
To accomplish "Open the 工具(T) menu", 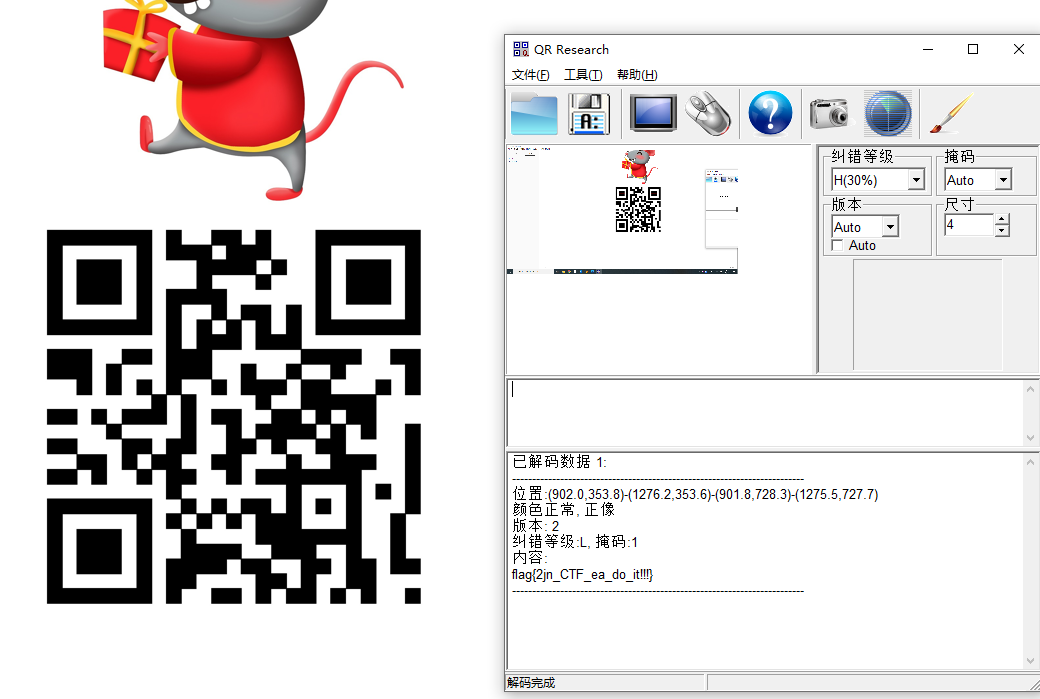I will click(x=583, y=75).
